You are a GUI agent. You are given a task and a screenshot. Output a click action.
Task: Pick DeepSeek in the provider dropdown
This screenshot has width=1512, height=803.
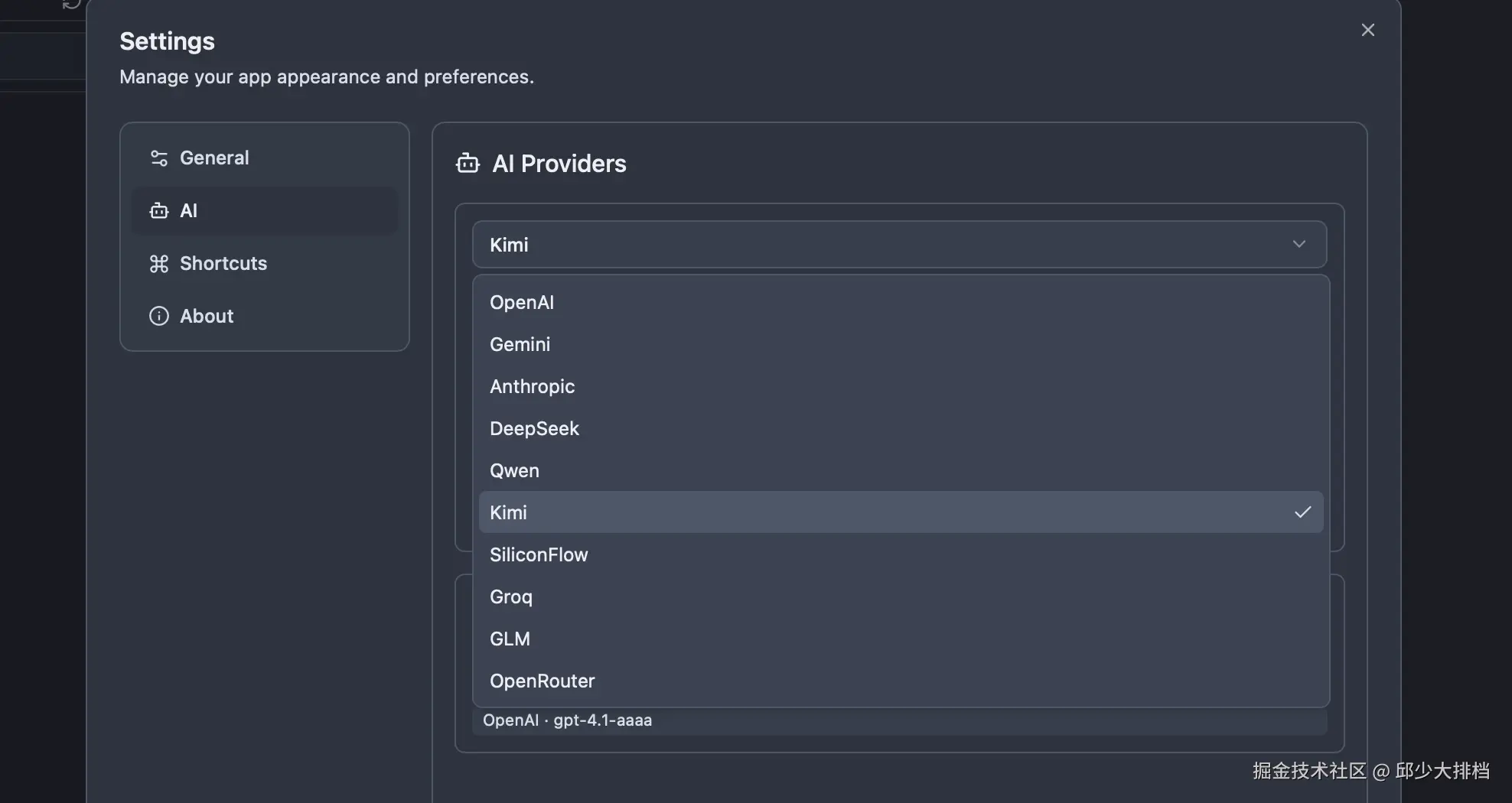[x=535, y=428]
